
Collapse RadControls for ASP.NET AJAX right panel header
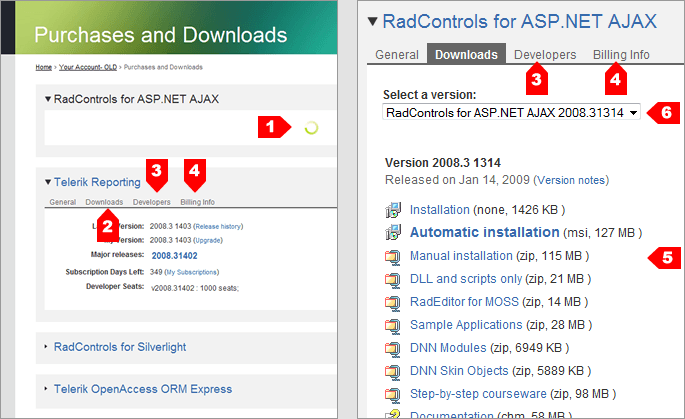pos(372,21)
